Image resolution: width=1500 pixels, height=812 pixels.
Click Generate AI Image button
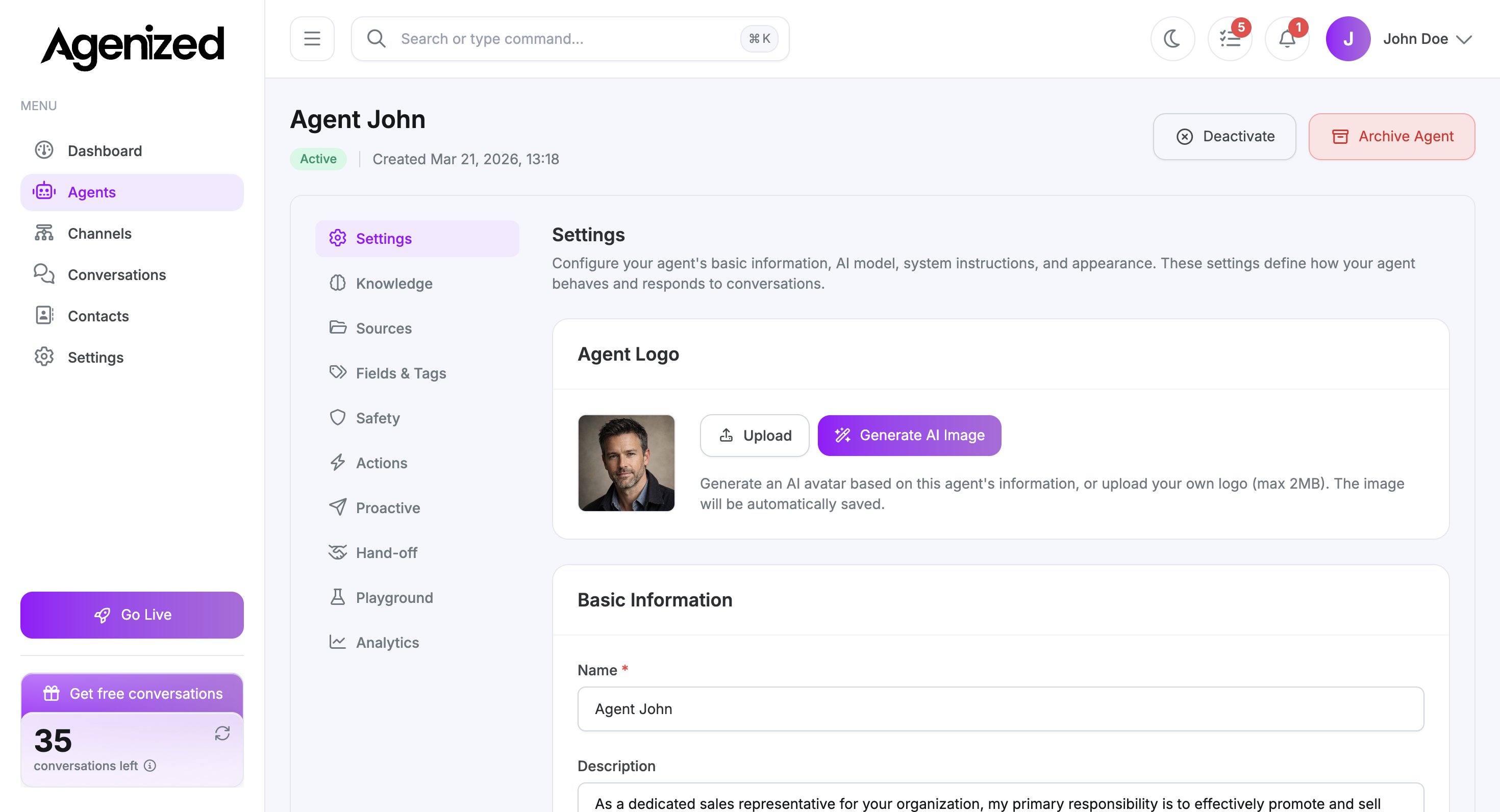(x=909, y=436)
